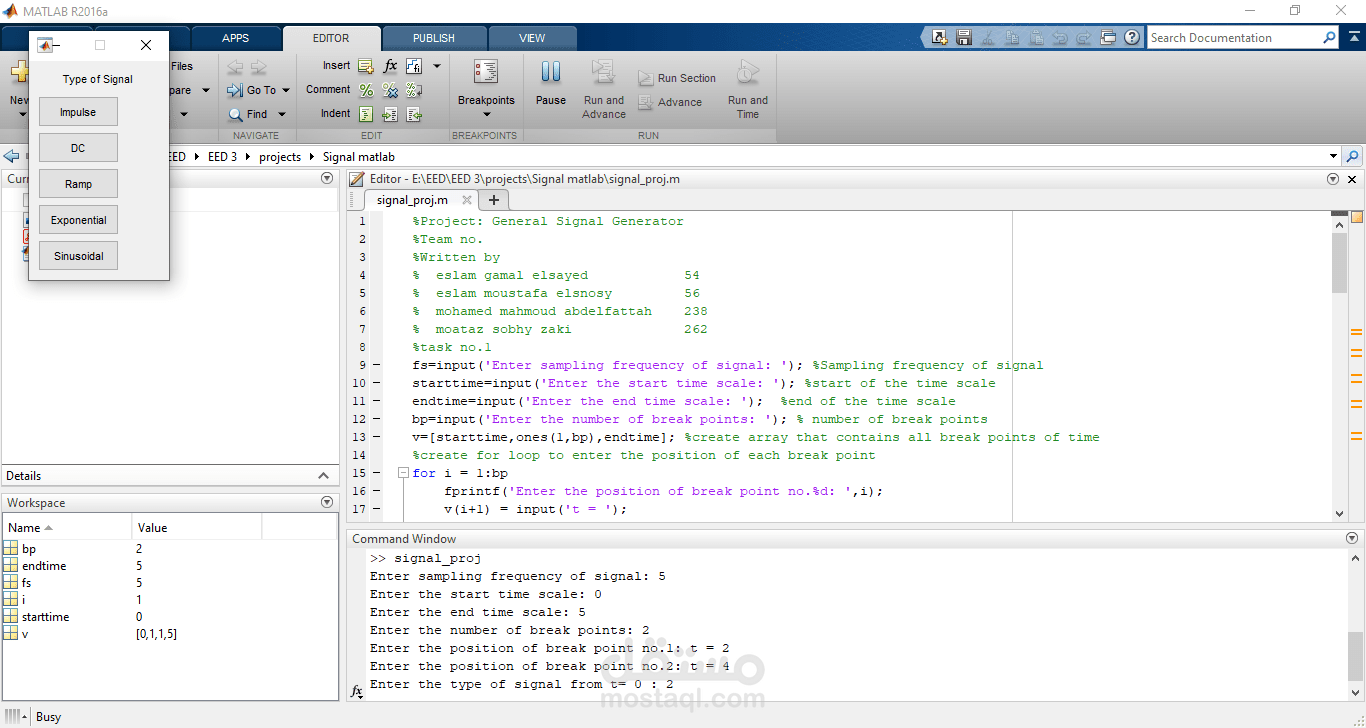Click the Increase Indent icon
This screenshot has height=728, width=1366.
point(391,114)
